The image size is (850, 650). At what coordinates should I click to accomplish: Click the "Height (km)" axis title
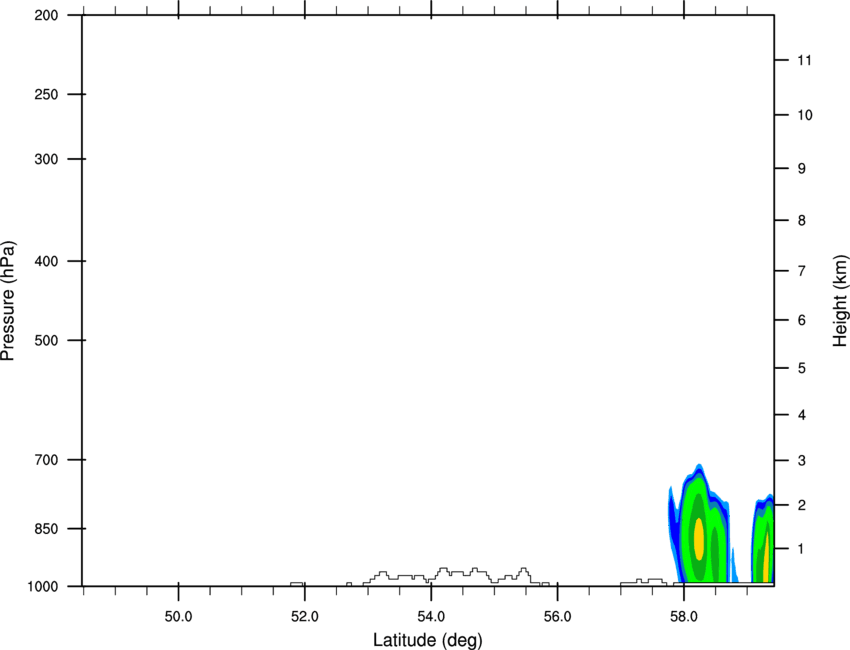tap(840, 301)
